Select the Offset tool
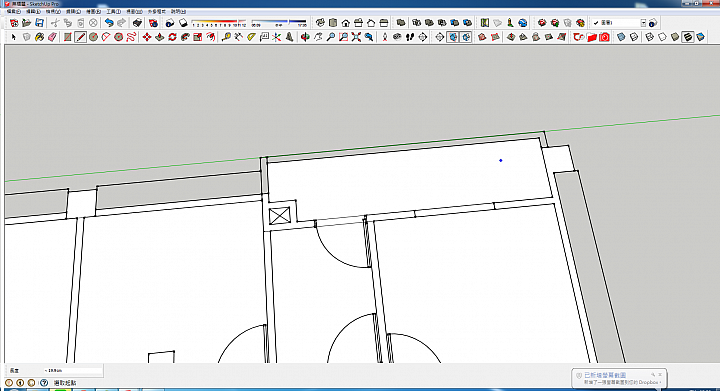The width and height of the screenshot is (720, 391). (x=211, y=37)
